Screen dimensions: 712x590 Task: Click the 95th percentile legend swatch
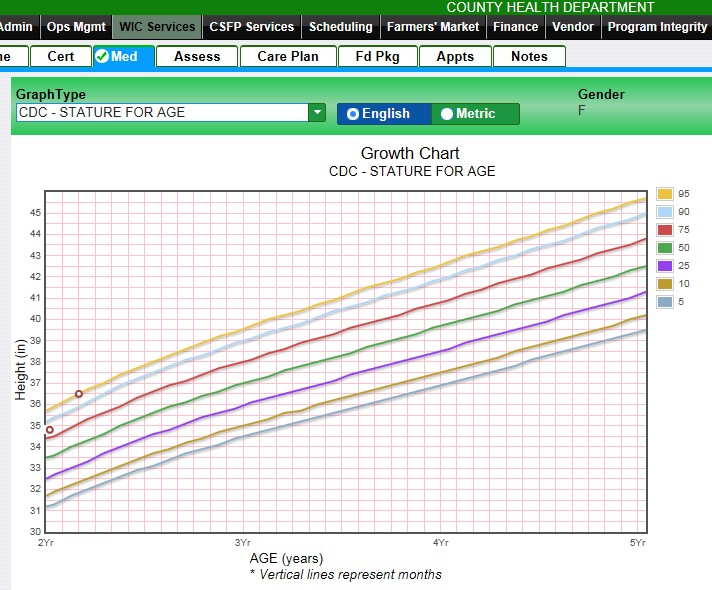(x=665, y=193)
